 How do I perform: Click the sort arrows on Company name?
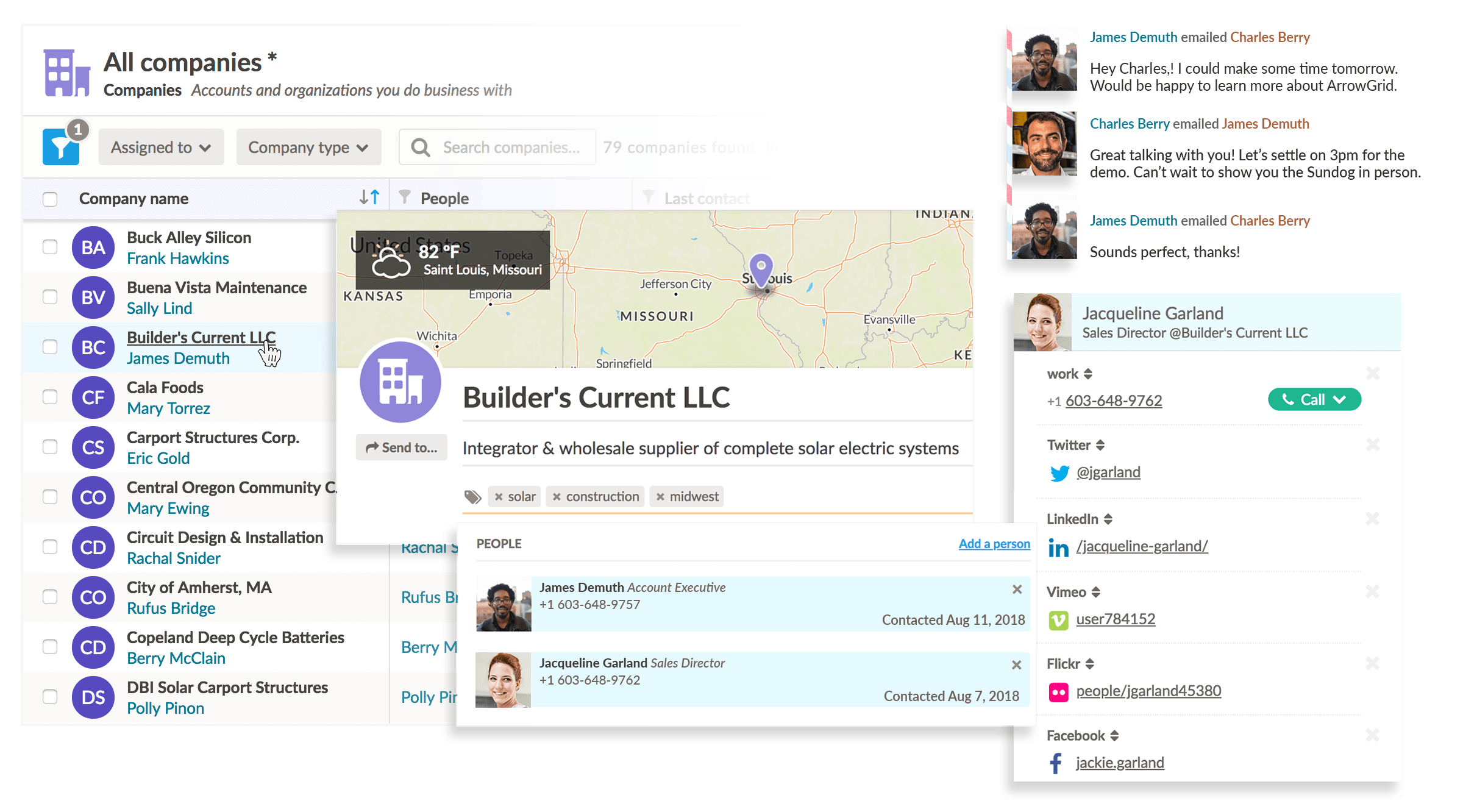(x=369, y=198)
